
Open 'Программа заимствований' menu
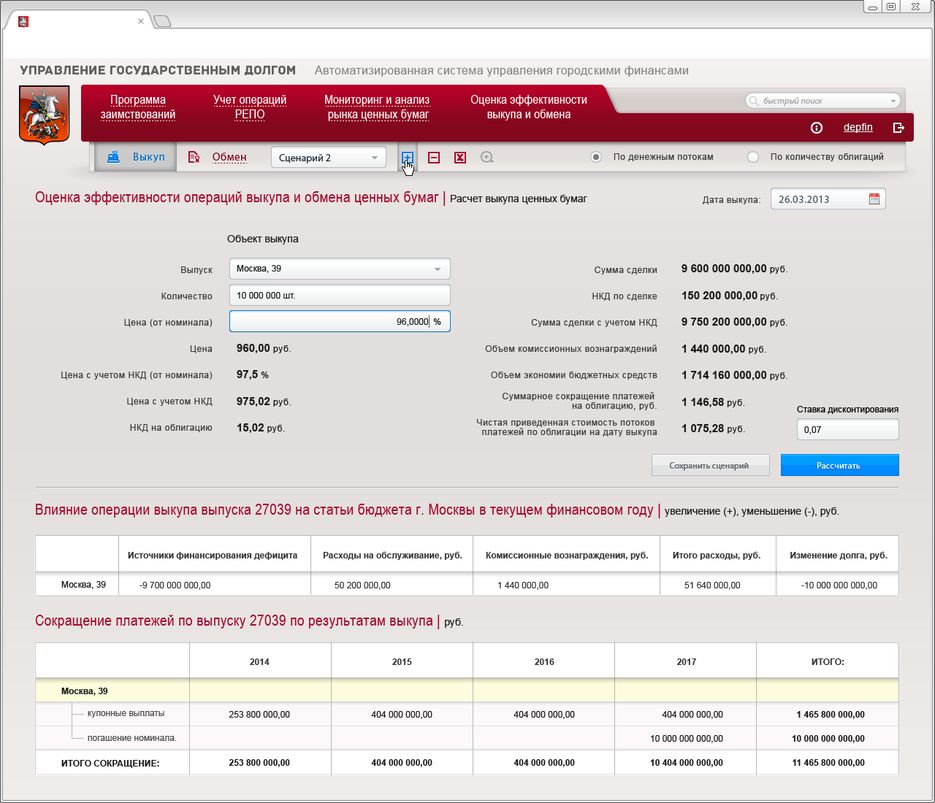click(138, 107)
